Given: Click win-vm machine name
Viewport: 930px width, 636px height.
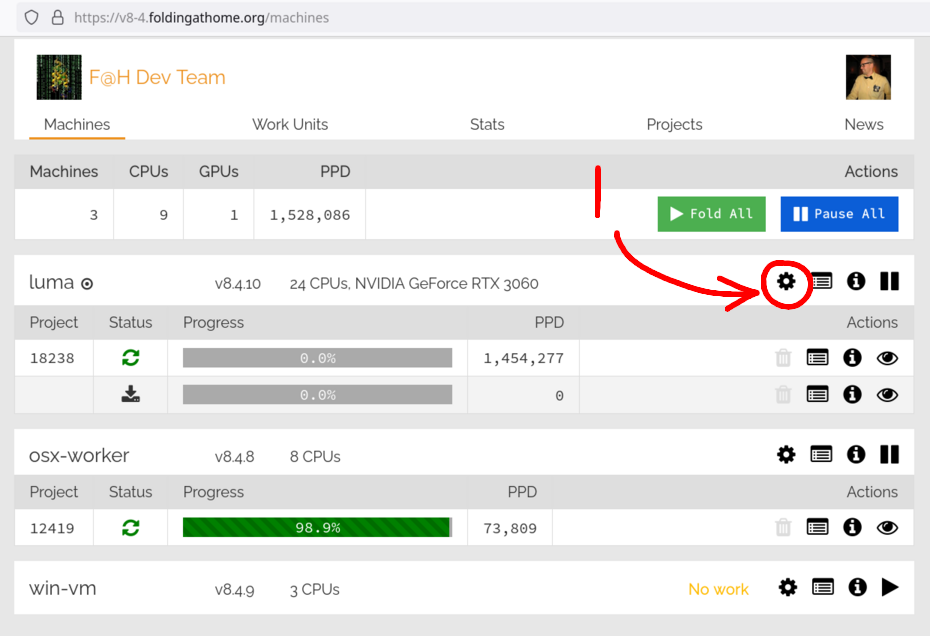Looking at the screenshot, I should pos(62,589).
